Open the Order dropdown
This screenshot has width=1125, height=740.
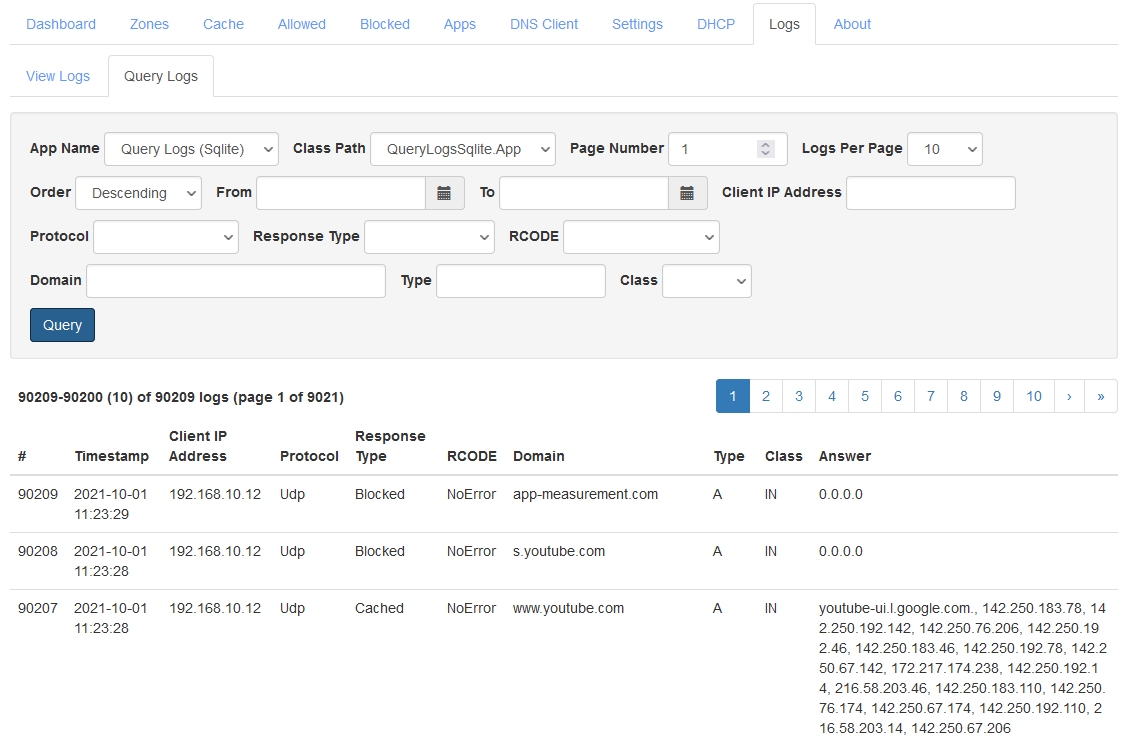138,192
